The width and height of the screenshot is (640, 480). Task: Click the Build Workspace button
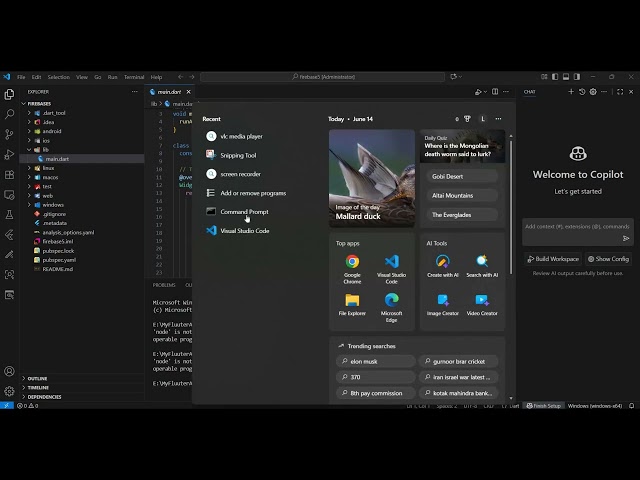pyautogui.click(x=553, y=259)
